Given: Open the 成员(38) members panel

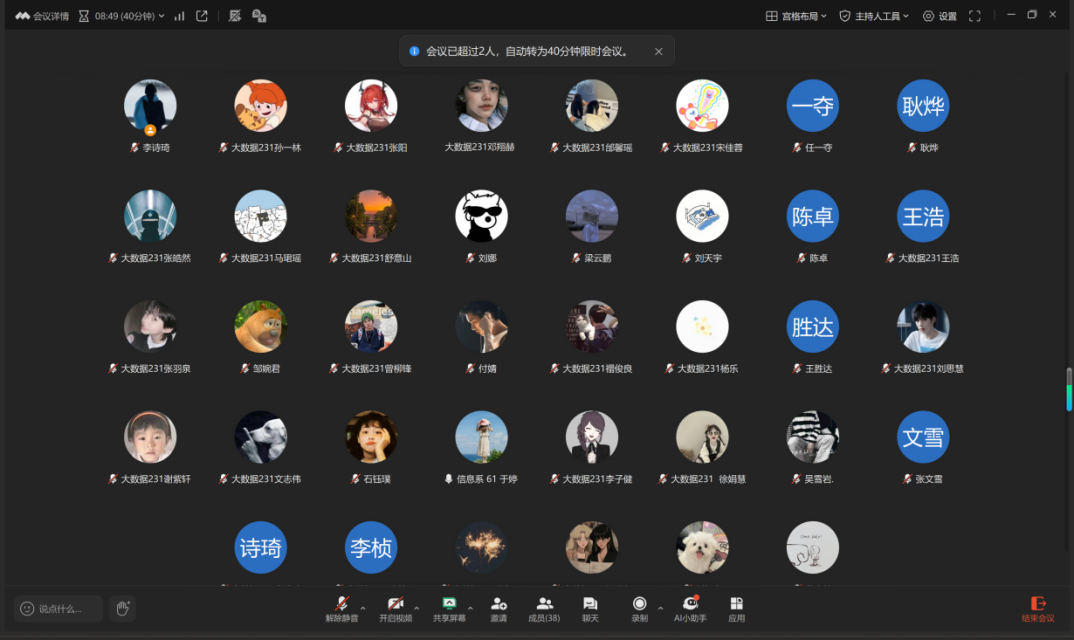Looking at the screenshot, I should point(544,608).
